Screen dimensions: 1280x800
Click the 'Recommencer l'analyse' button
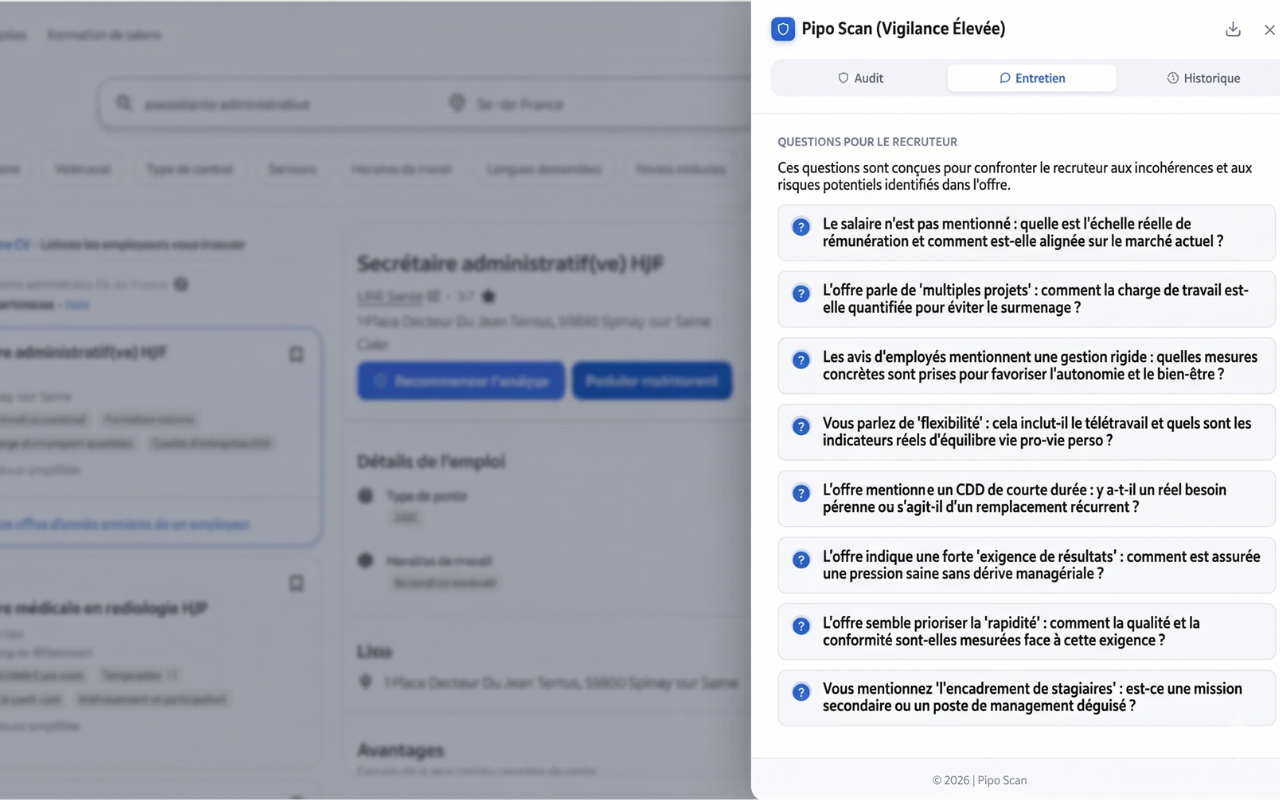461,381
